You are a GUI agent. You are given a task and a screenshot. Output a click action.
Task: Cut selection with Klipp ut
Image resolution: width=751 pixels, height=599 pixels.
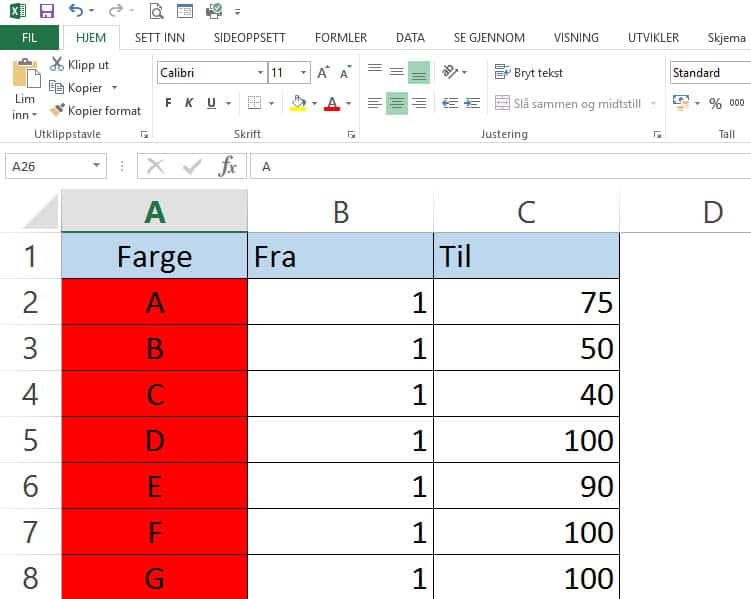(x=80, y=65)
